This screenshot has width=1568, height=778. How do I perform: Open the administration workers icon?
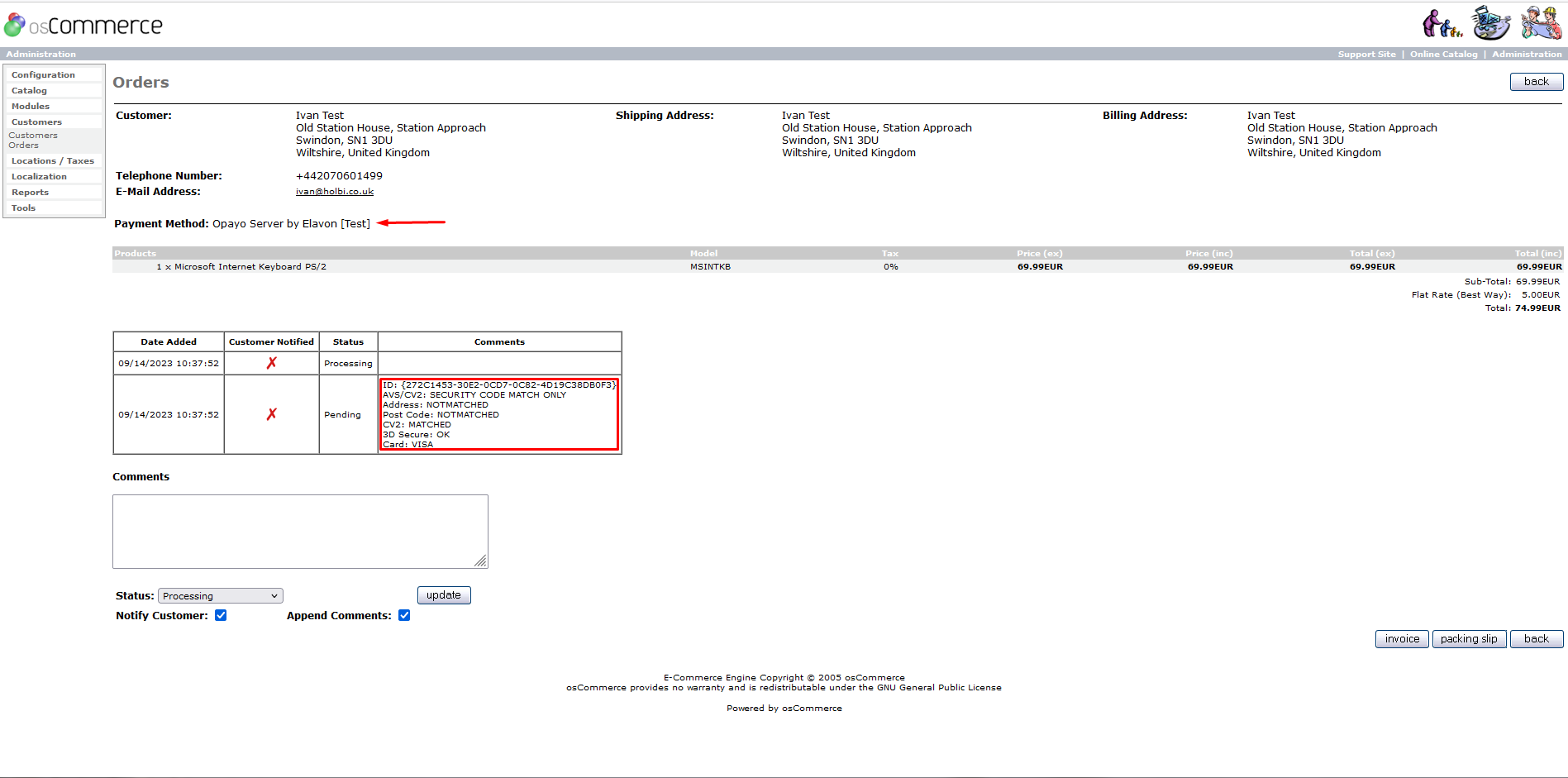coord(1542,23)
